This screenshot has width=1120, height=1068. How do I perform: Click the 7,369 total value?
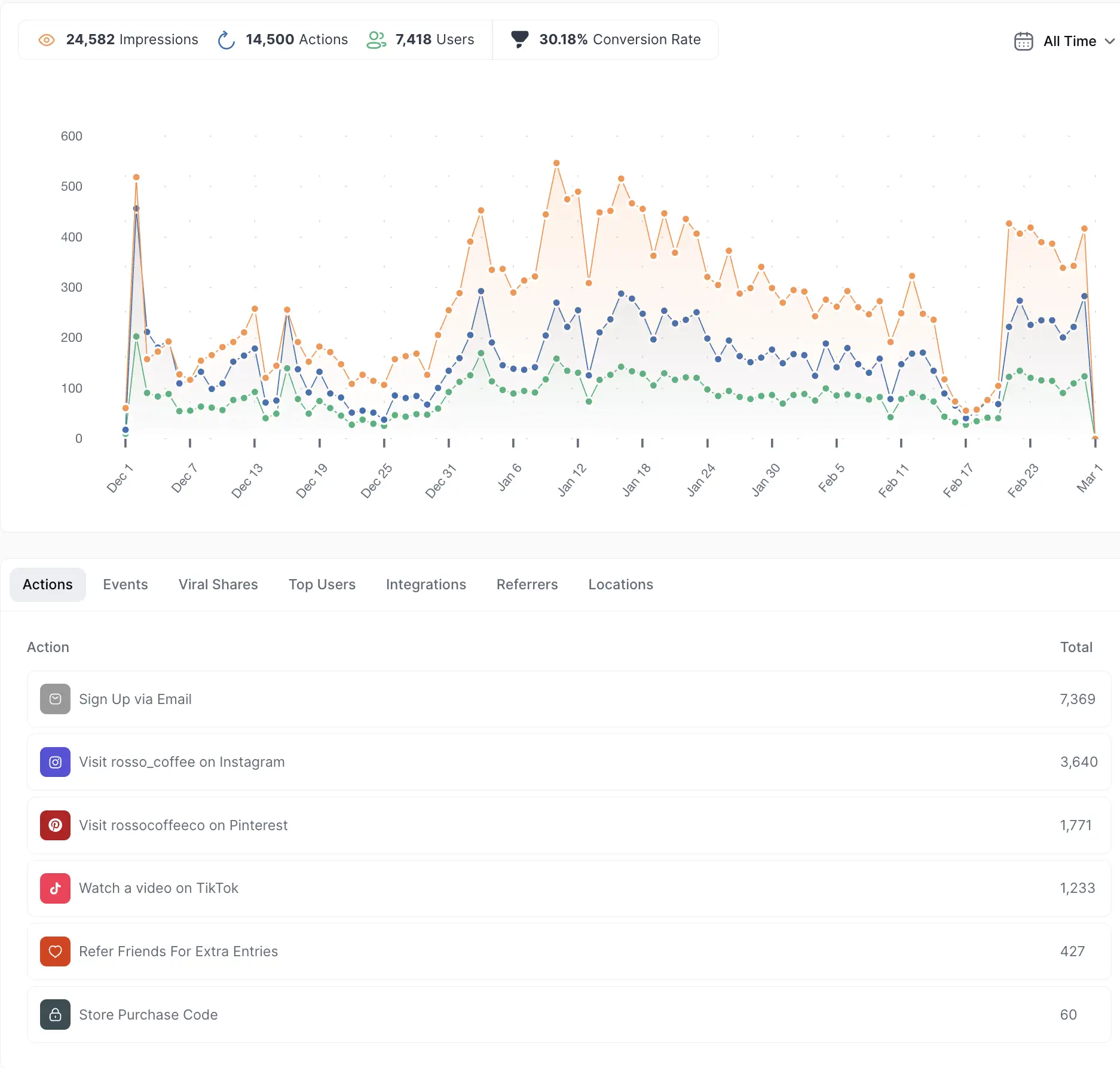(1078, 699)
